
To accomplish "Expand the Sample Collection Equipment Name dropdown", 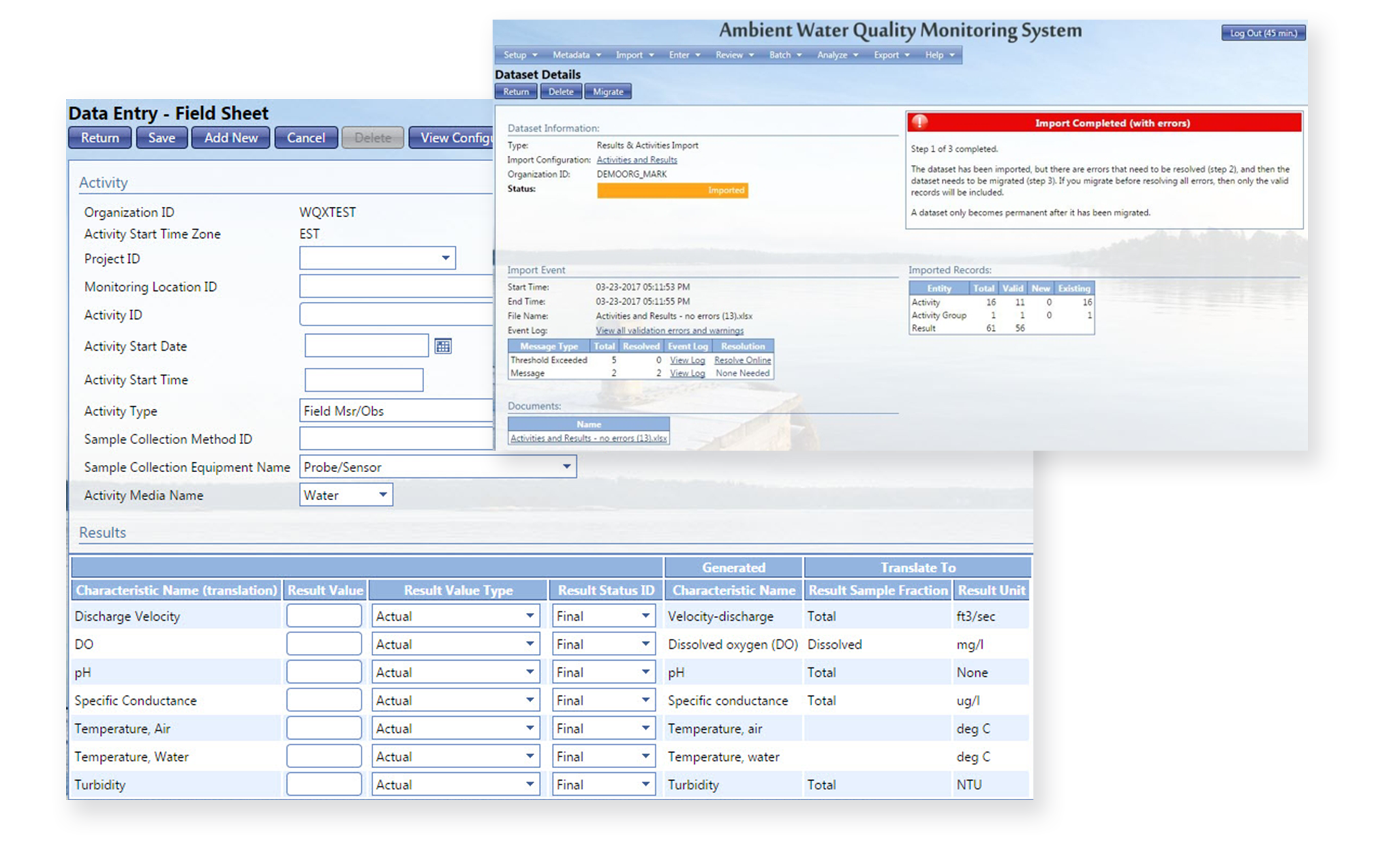I will pos(566,467).
